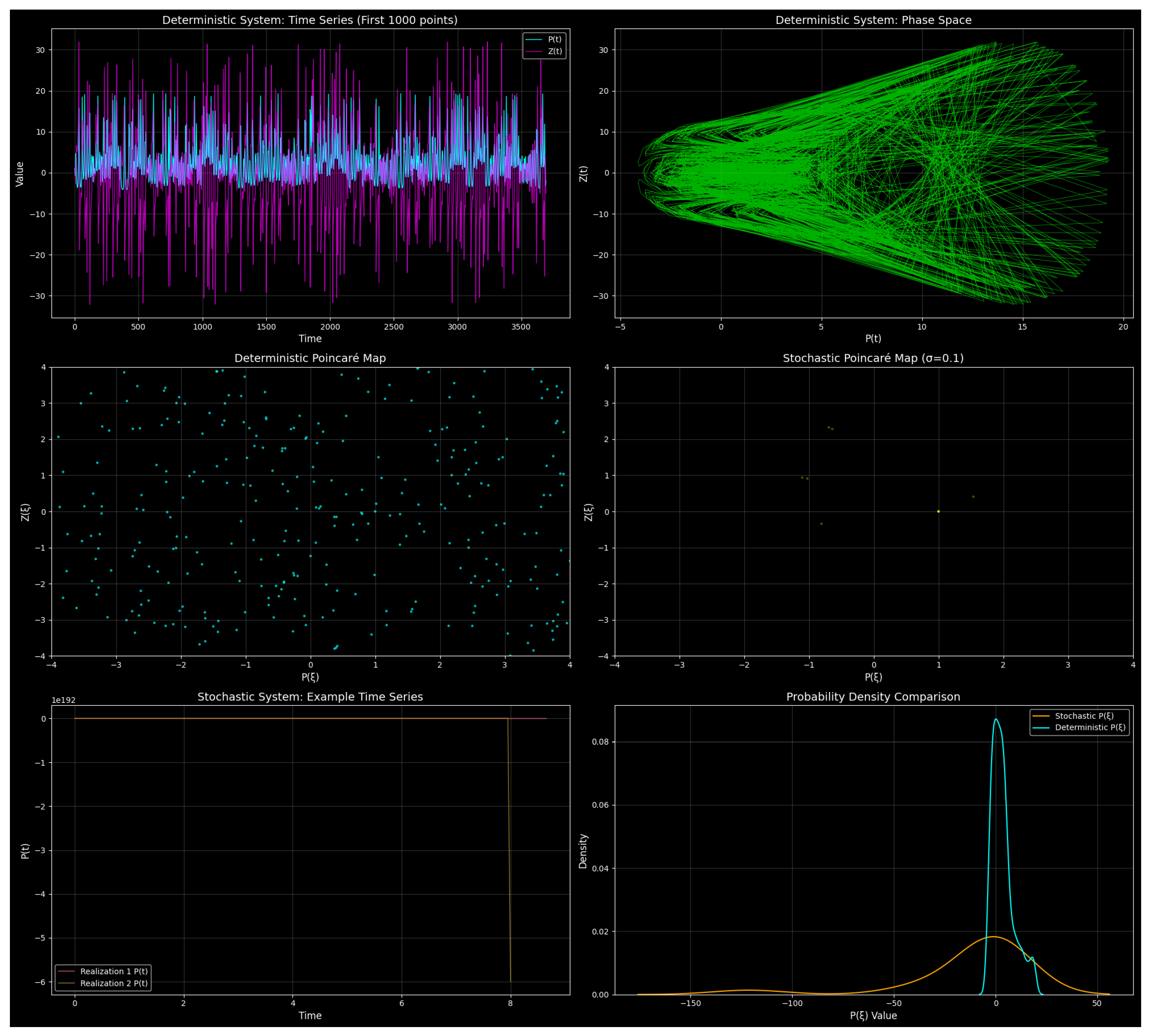The image size is (1152, 1036).
Task: Click the Stochastic System Example Time Series title
Action: pyautogui.click(x=310, y=697)
